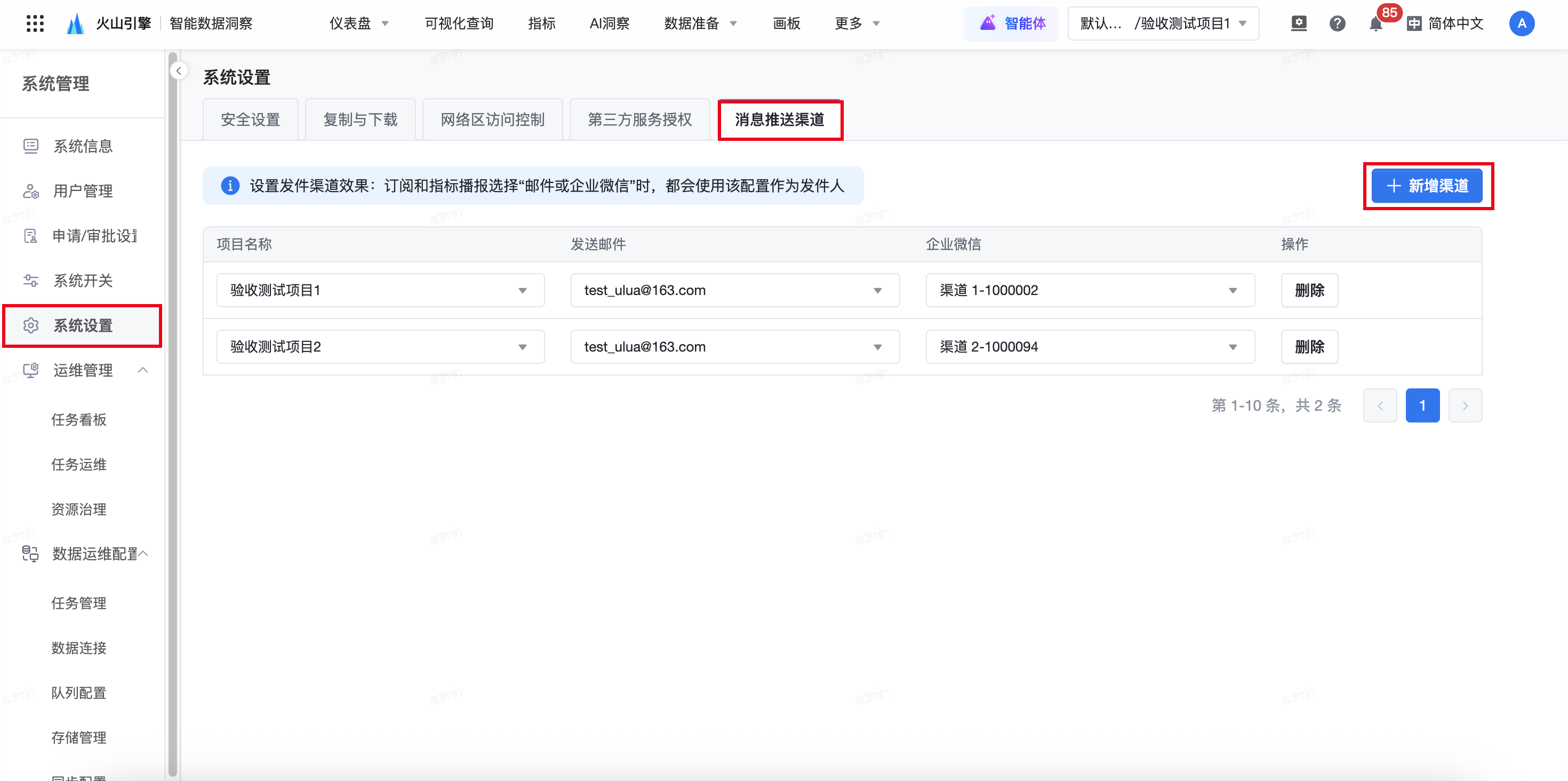Click the user avatar A icon

(x=1521, y=24)
